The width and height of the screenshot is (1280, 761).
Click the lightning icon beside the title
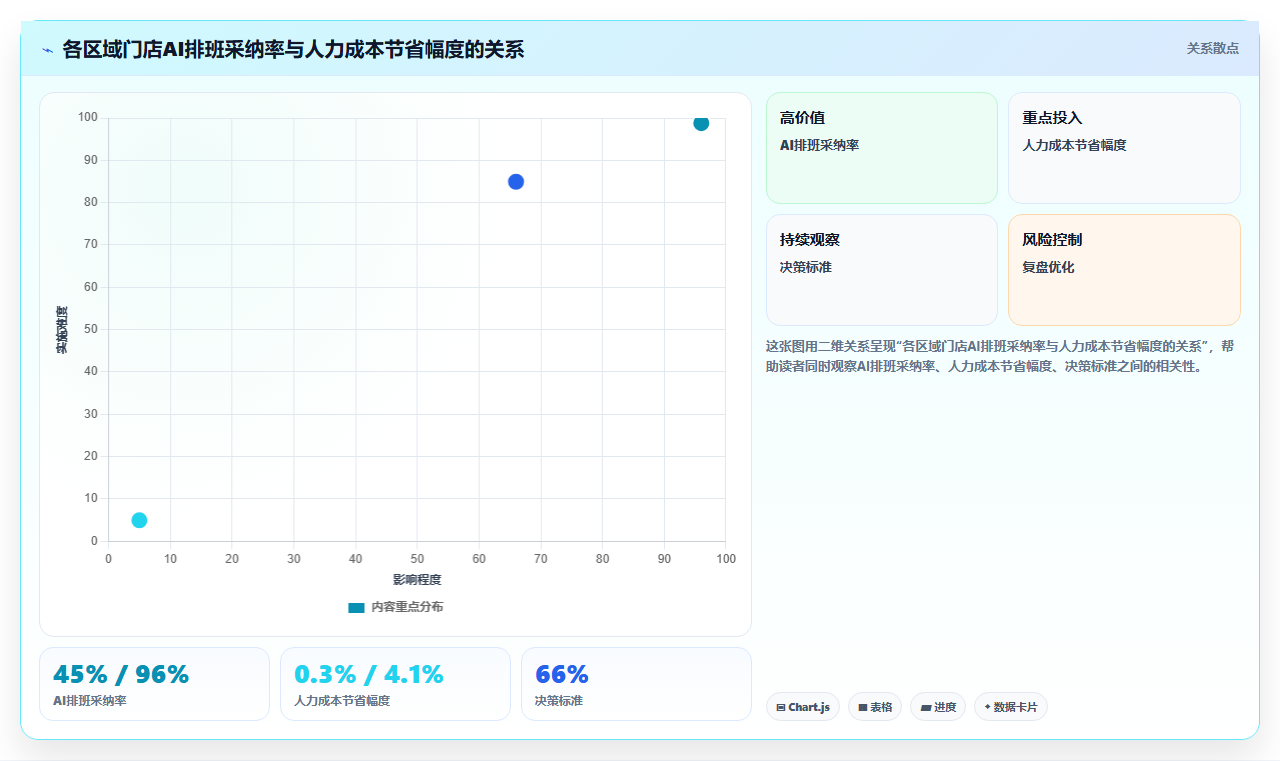click(47, 50)
